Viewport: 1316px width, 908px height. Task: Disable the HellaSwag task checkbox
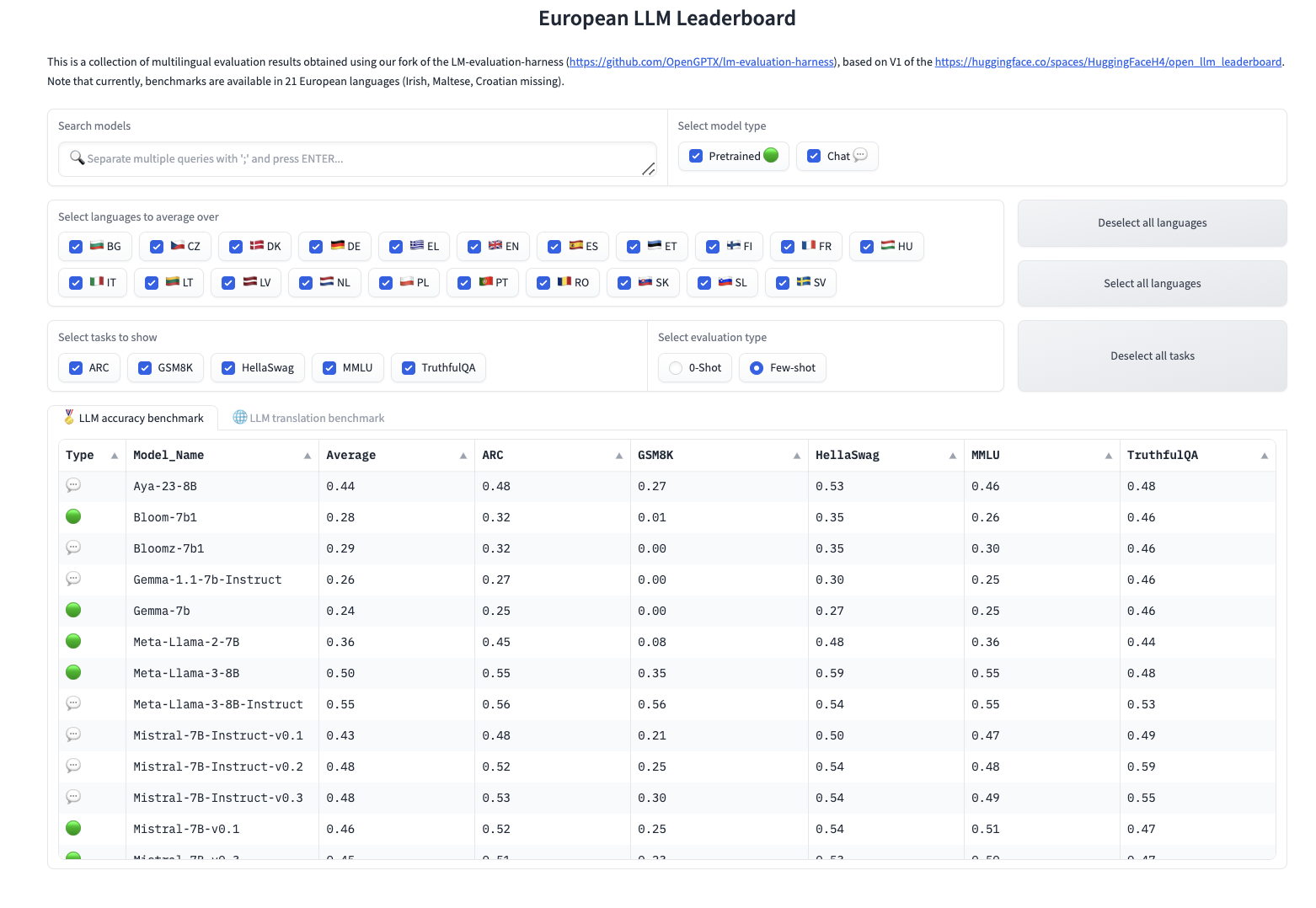coord(228,368)
